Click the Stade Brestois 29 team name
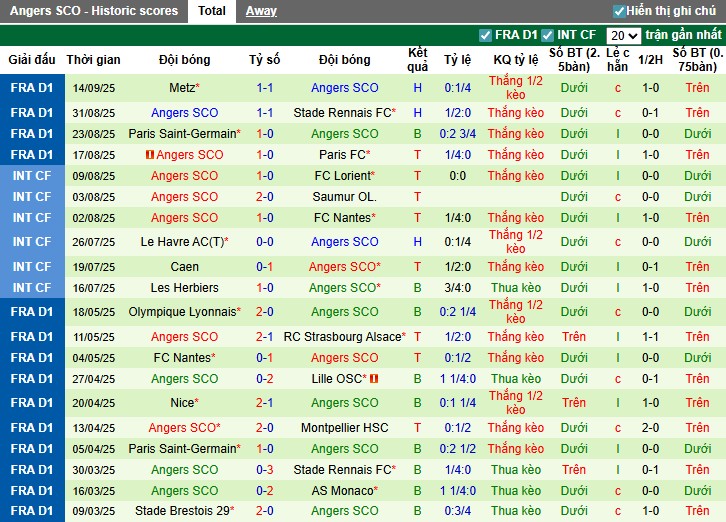The image size is (726, 522). coord(183,510)
